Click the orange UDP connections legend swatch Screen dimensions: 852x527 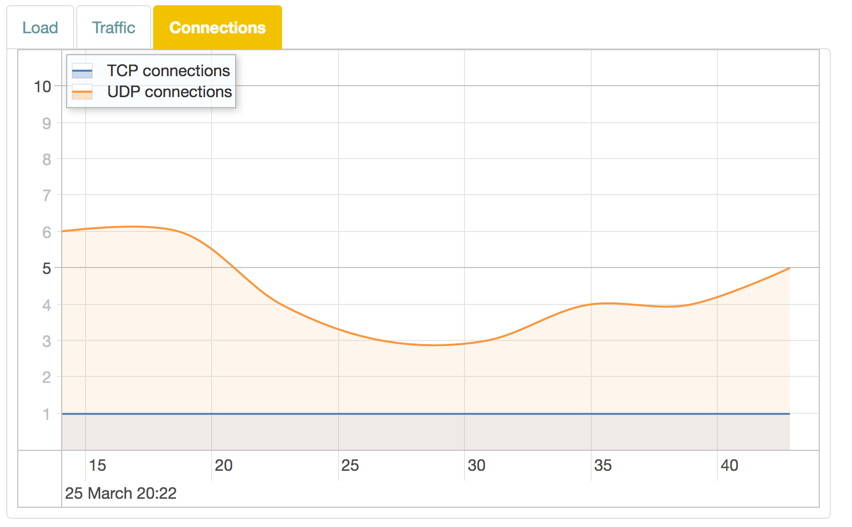click(x=82, y=93)
